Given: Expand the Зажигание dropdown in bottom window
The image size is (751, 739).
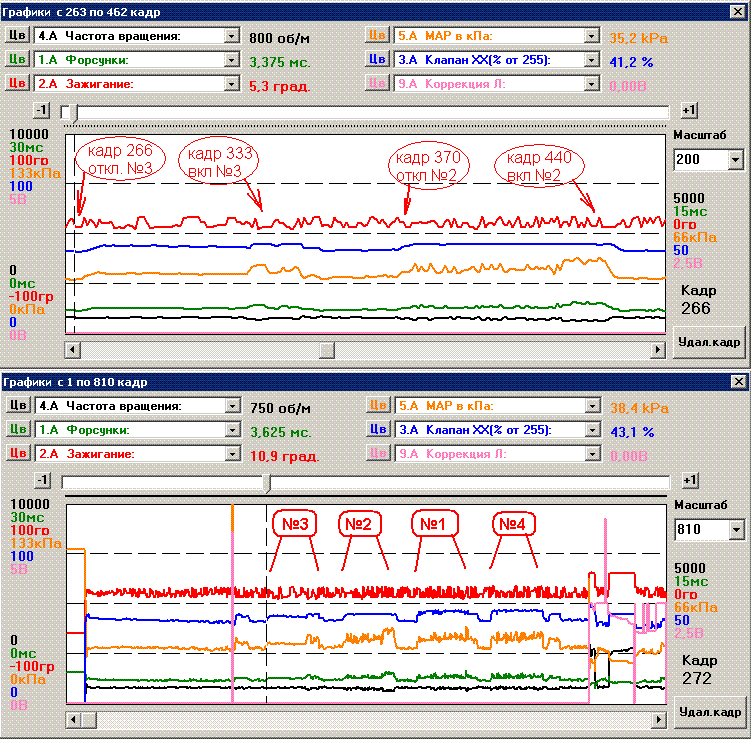Looking at the screenshot, I should click(232, 454).
